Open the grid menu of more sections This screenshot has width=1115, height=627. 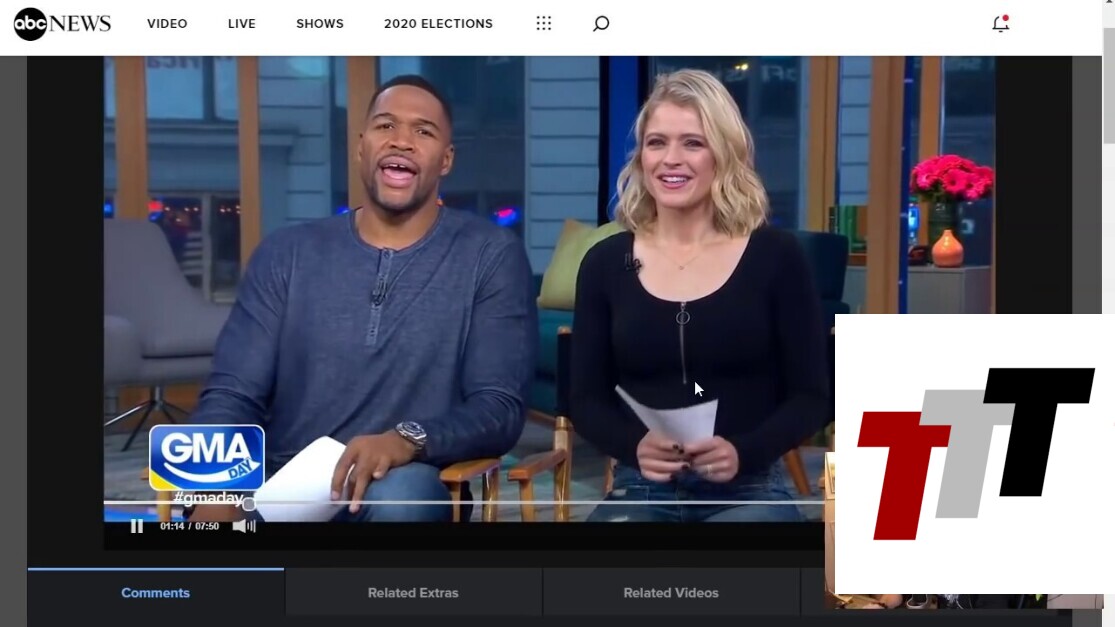tap(543, 24)
